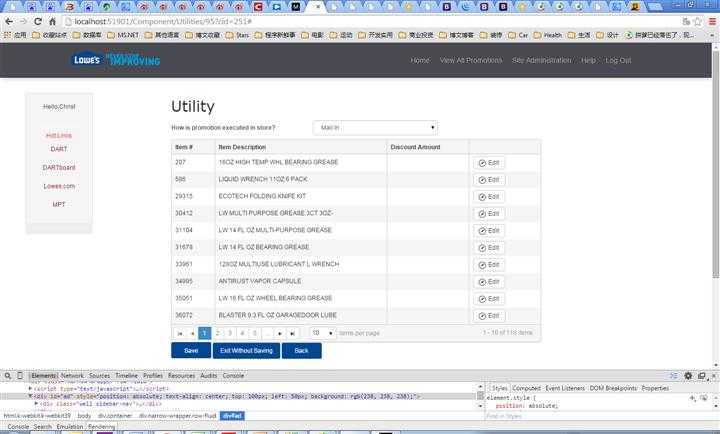
Task: Click the Back button below the grid
Action: coord(302,350)
